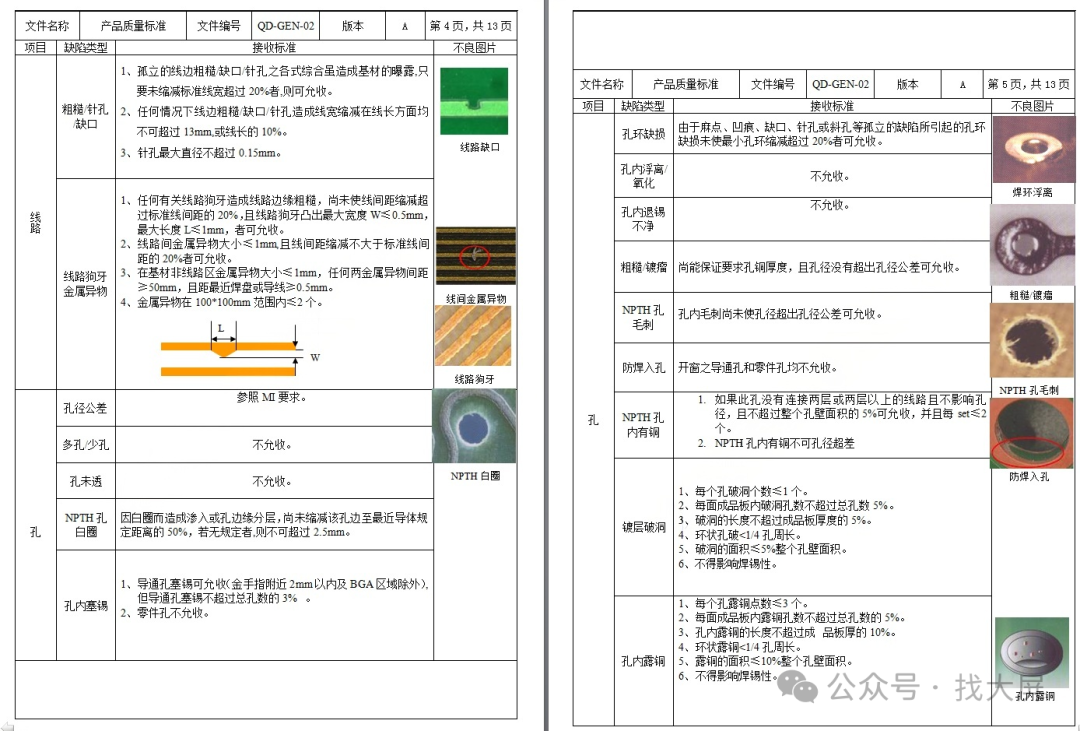Click the 线路缺口 defect photo

(474, 101)
